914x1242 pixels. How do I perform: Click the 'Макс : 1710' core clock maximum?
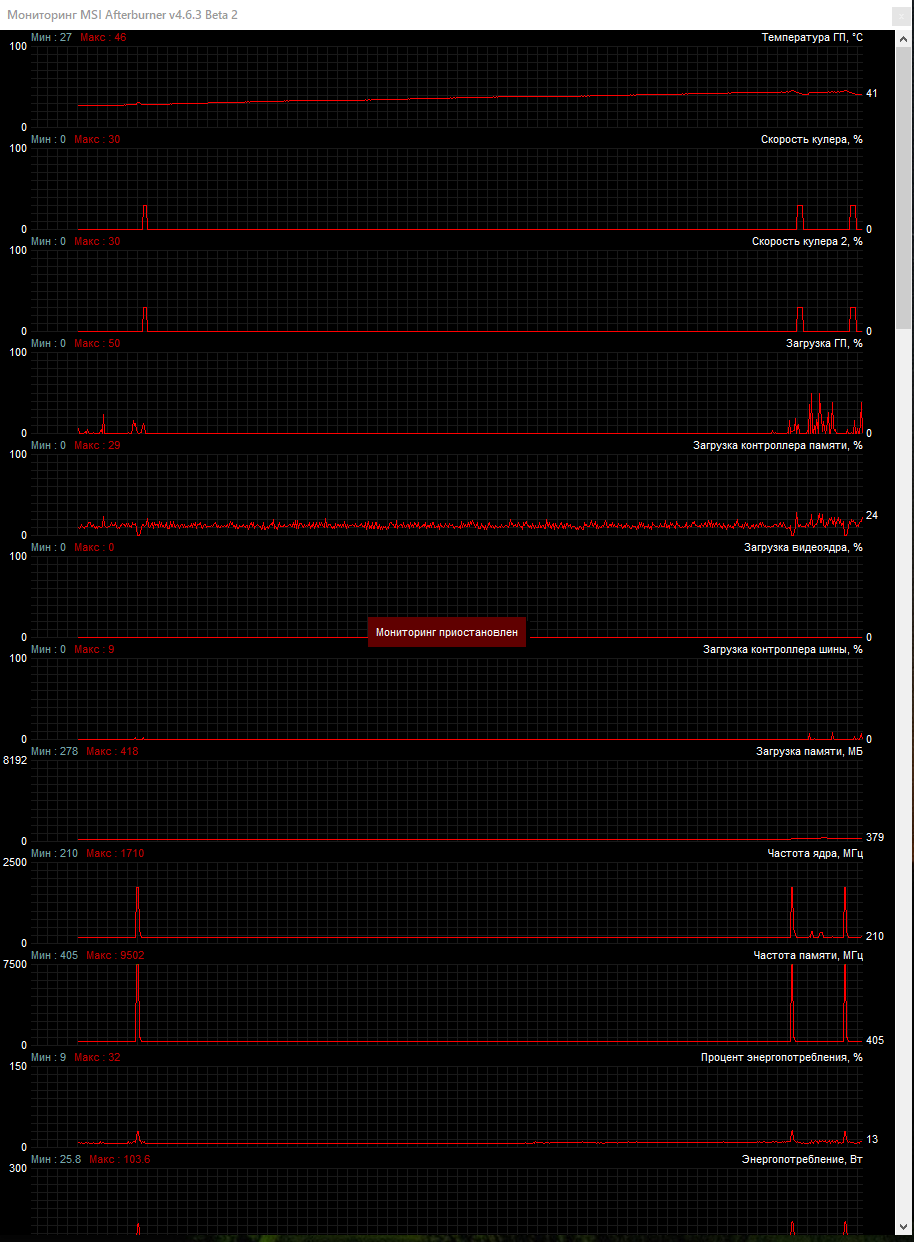pos(115,853)
